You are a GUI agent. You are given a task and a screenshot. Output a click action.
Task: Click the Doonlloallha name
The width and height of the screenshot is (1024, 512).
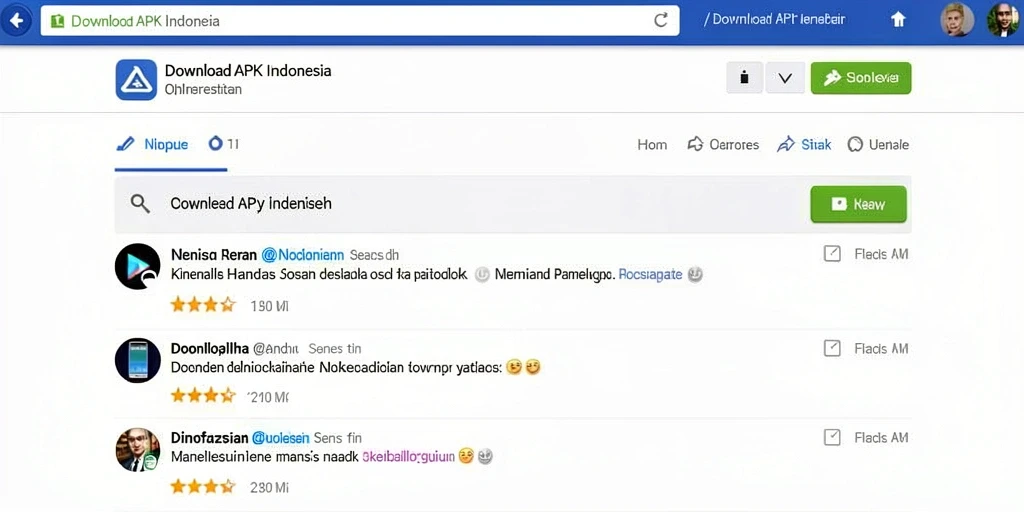(210, 349)
